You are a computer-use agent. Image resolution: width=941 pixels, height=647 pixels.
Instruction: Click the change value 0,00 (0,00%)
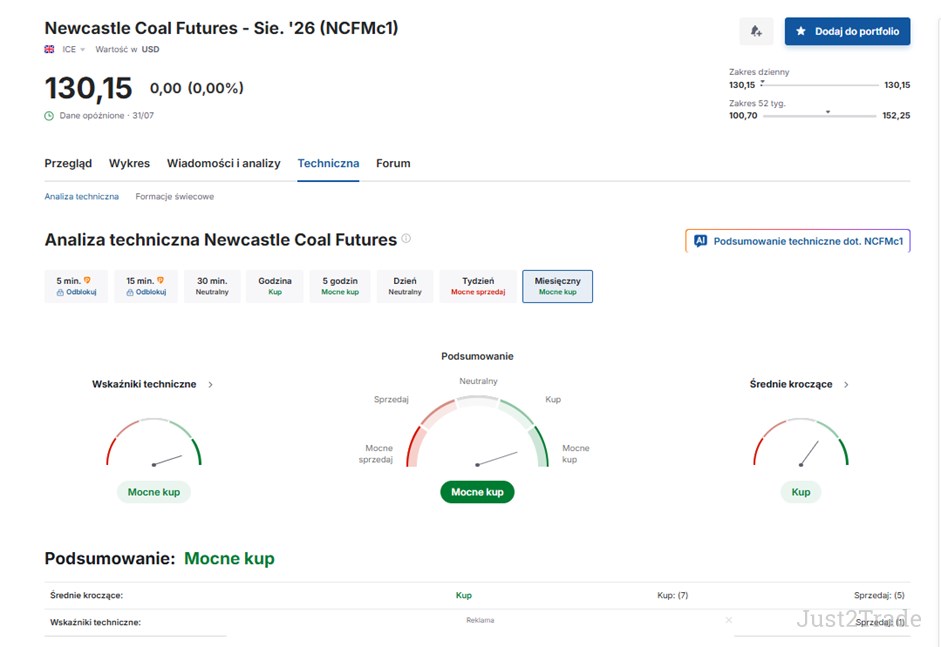click(197, 88)
